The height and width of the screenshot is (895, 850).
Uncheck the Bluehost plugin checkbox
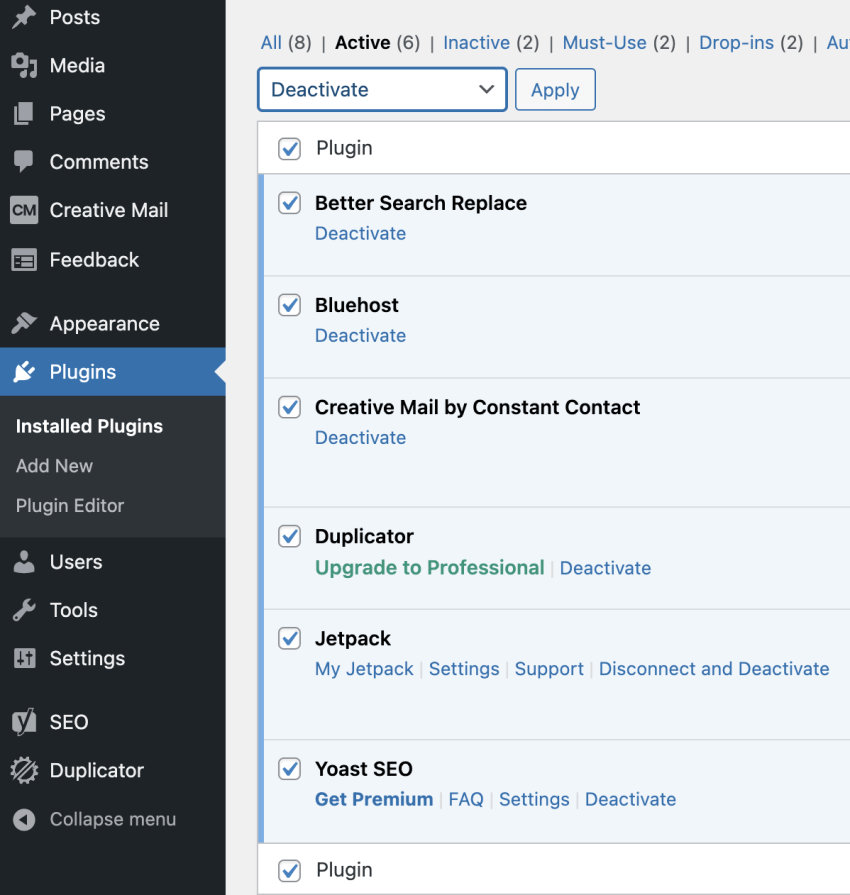coord(289,305)
